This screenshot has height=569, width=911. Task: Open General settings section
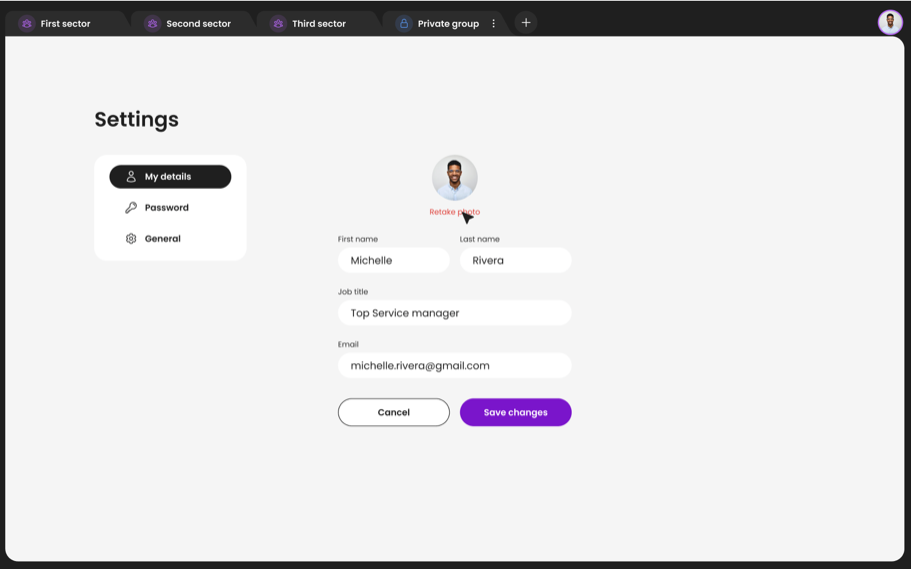click(x=162, y=239)
